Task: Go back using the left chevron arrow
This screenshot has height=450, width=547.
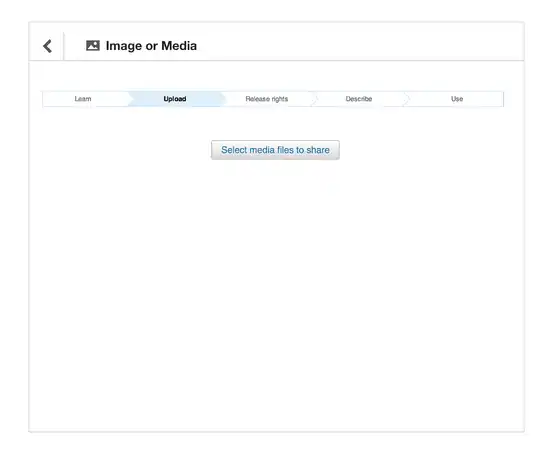Action: tap(47, 46)
